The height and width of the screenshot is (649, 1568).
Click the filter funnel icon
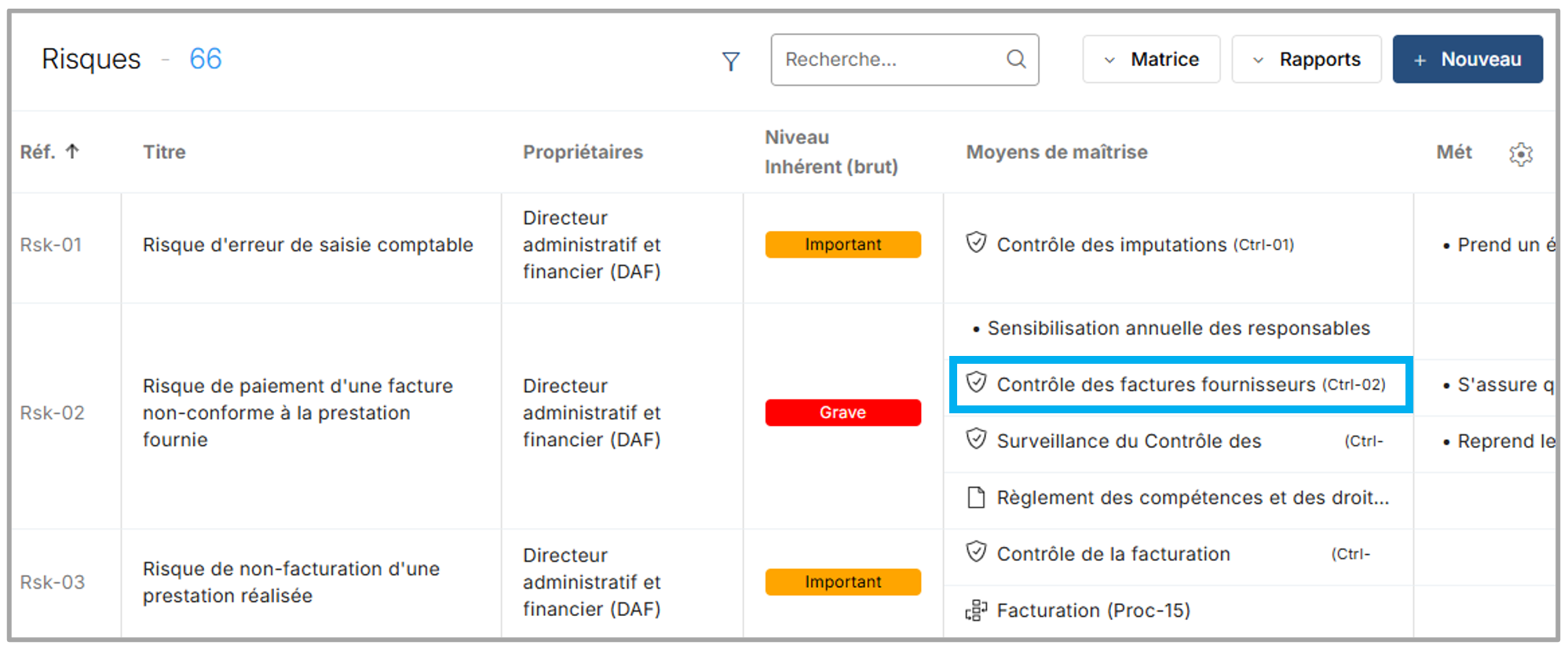tap(731, 61)
